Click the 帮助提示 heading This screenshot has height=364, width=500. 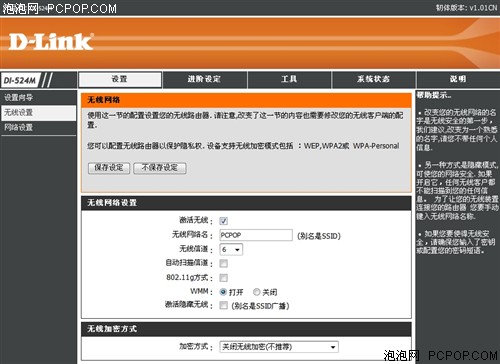[434, 95]
